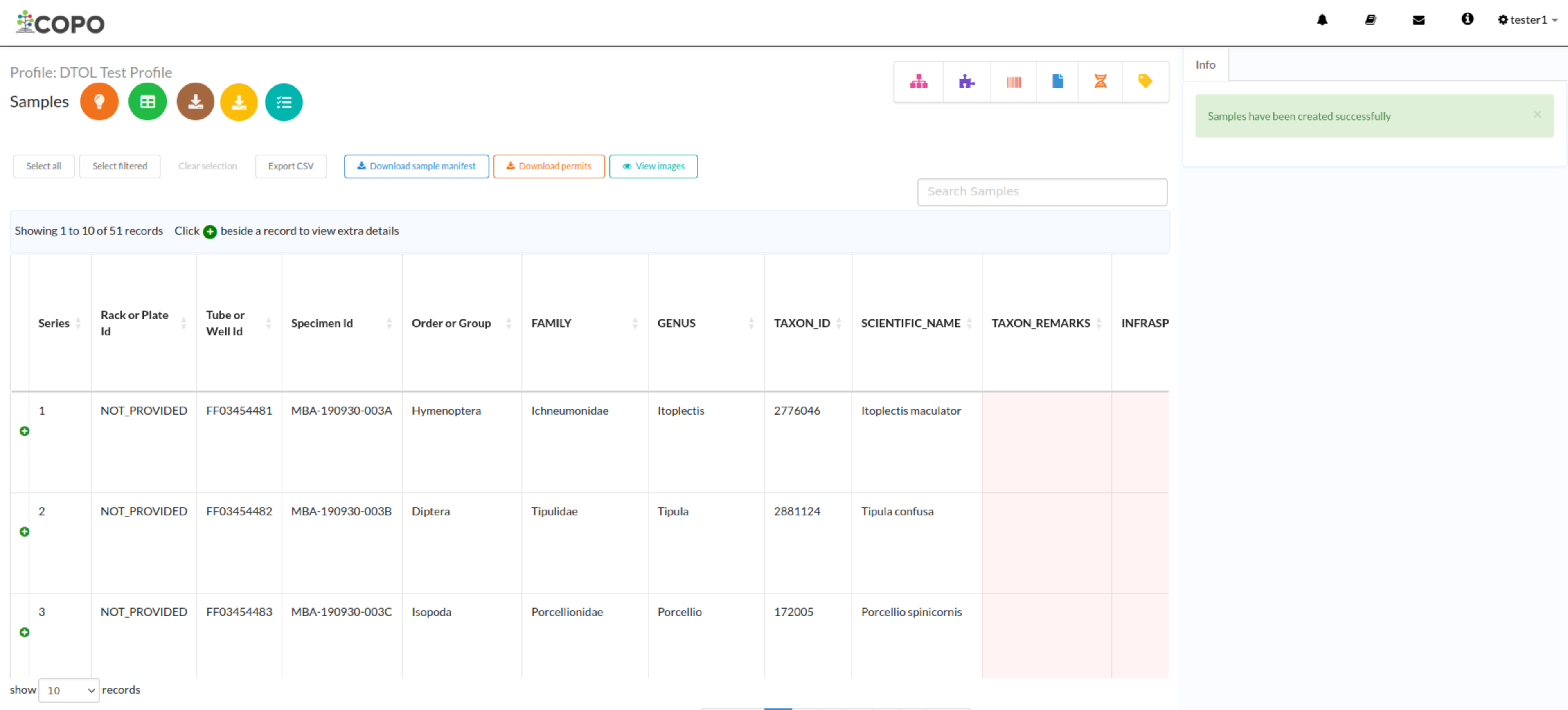Dismiss the samples created success alert
Image resolution: width=1568 pixels, height=710 pixels.
tap(1538, 115)
